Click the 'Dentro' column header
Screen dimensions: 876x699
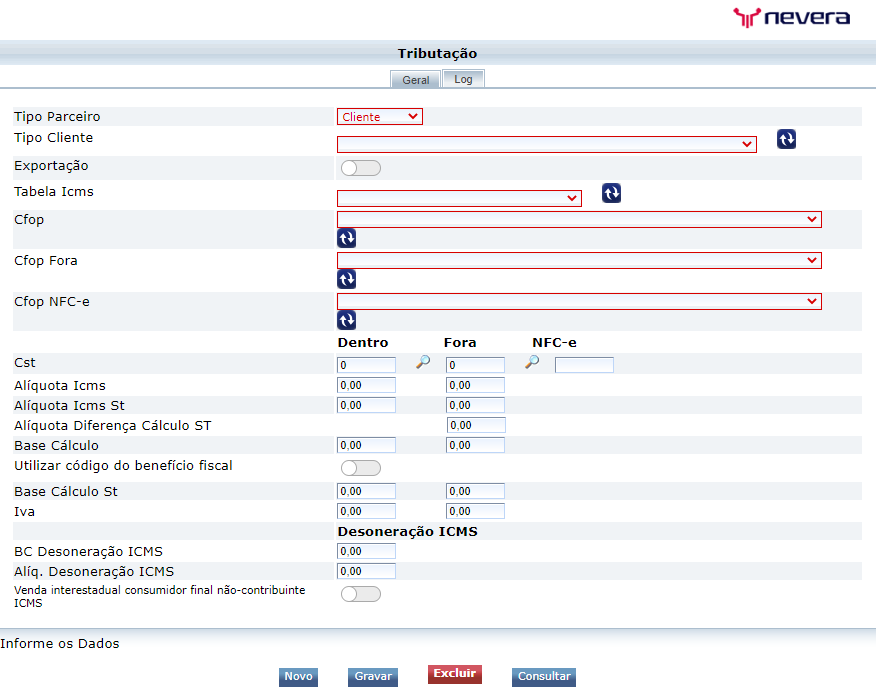[363, 343]
